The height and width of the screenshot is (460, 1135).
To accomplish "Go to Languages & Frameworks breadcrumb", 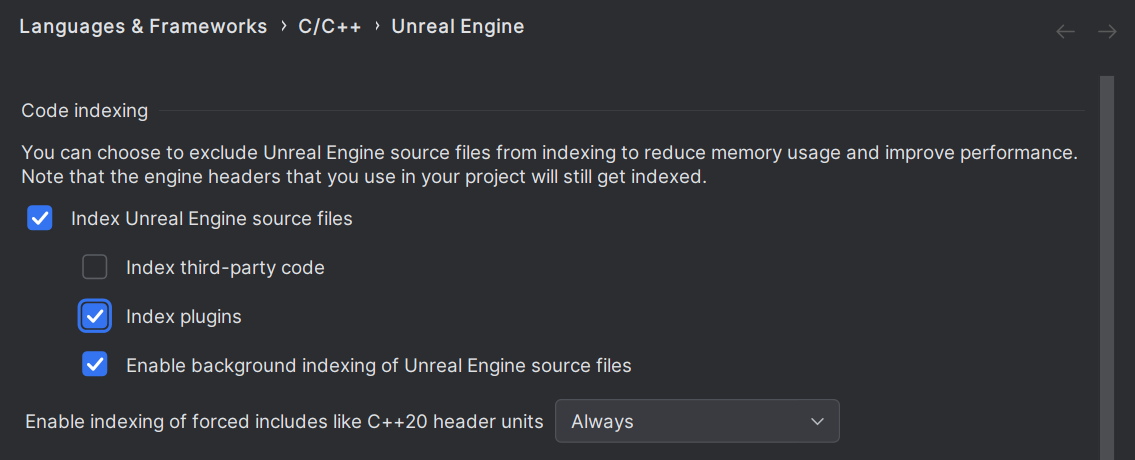I will 143,27.
